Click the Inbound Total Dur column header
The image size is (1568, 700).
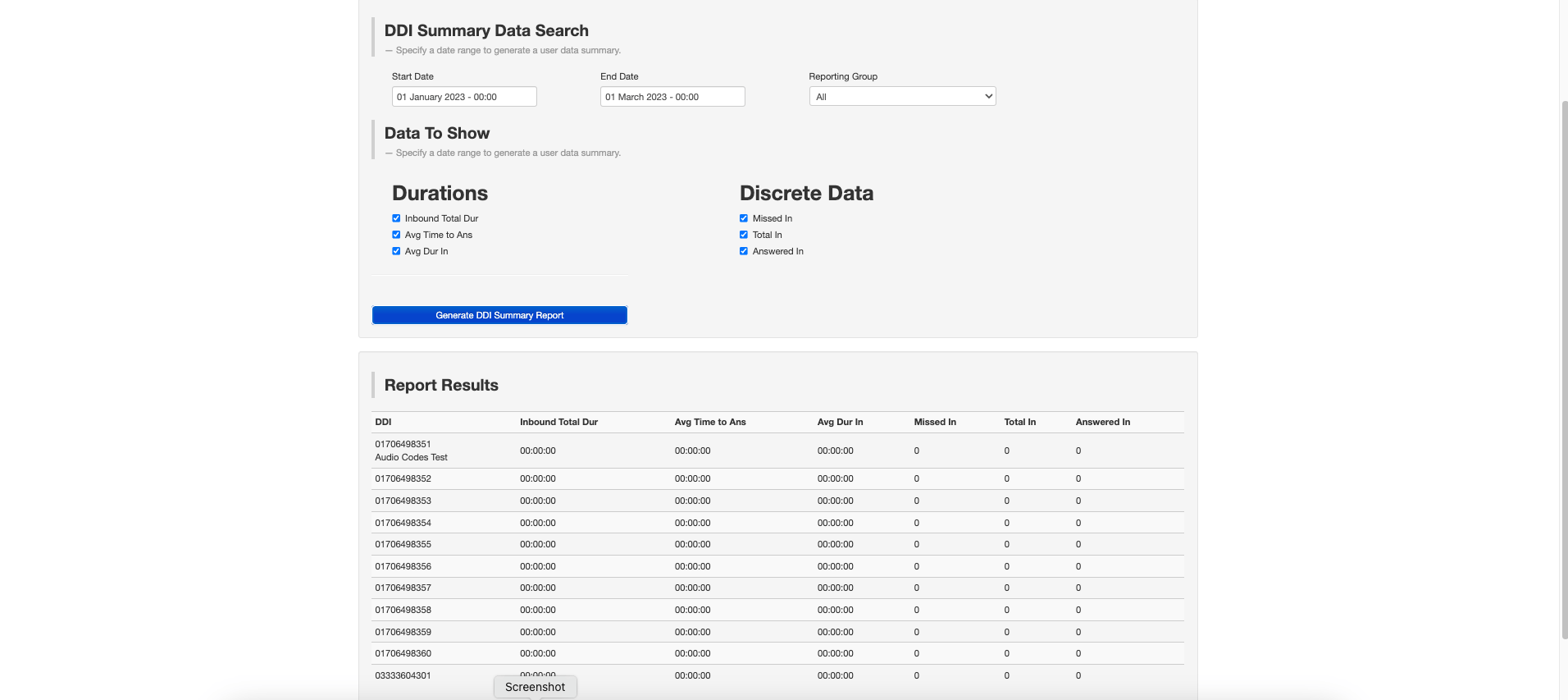click(x=558, y=422)
